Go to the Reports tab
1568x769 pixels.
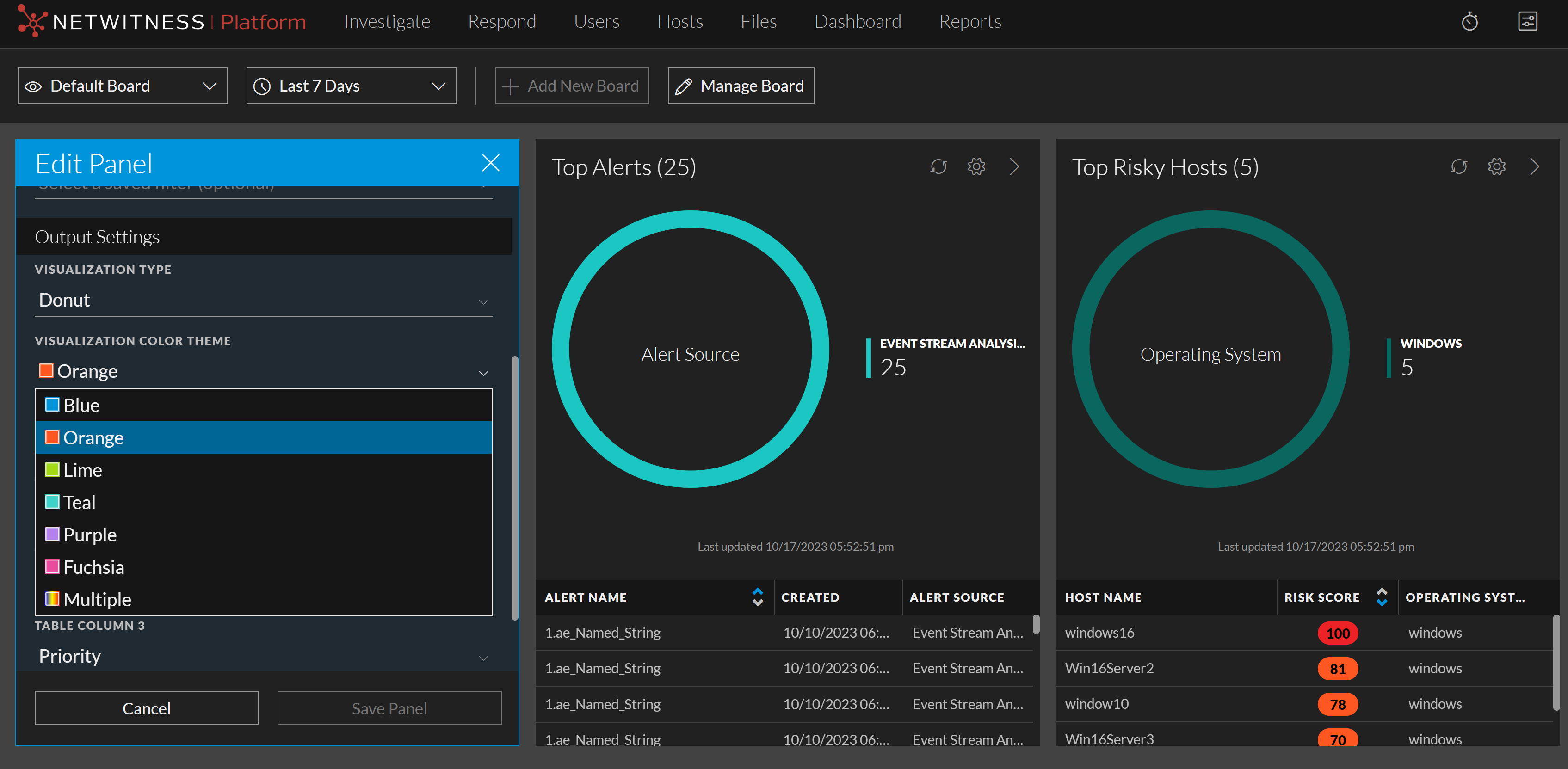point(969,22)
